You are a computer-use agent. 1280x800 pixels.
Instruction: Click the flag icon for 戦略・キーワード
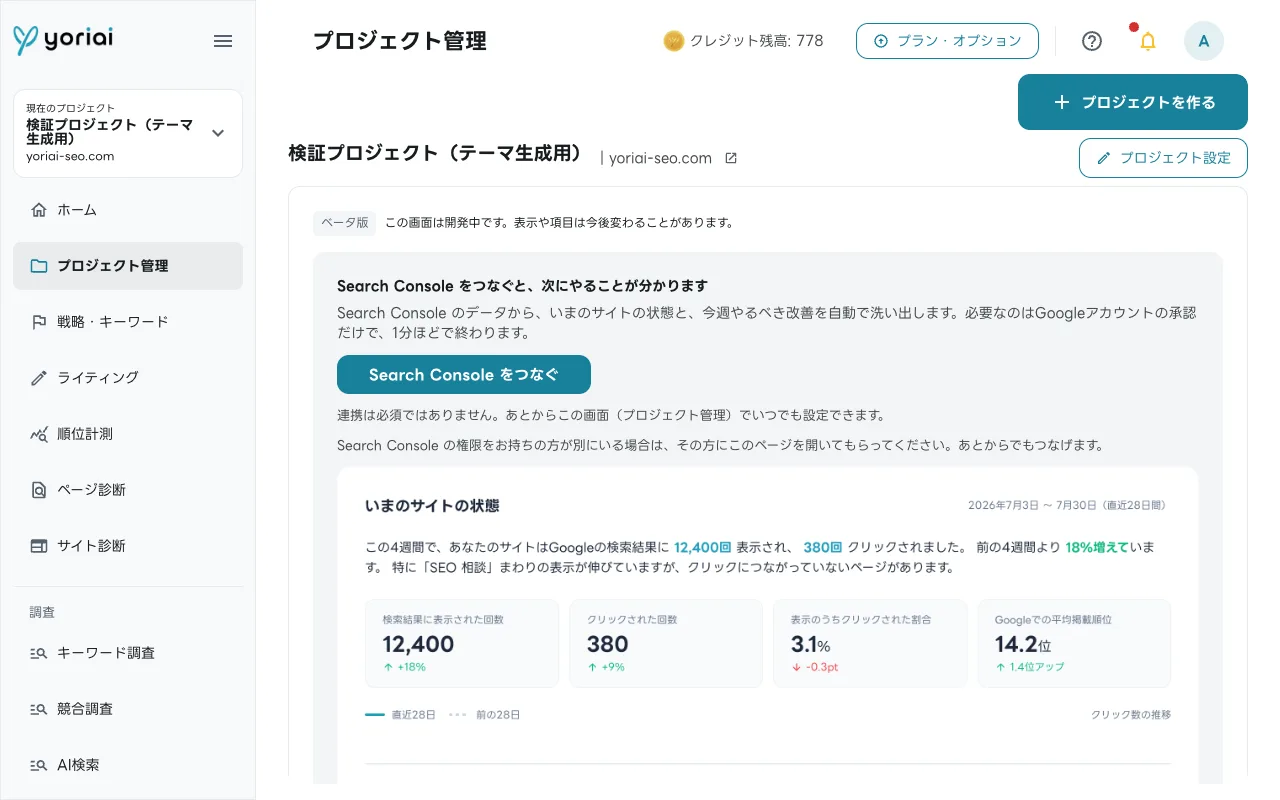point(39,322)
